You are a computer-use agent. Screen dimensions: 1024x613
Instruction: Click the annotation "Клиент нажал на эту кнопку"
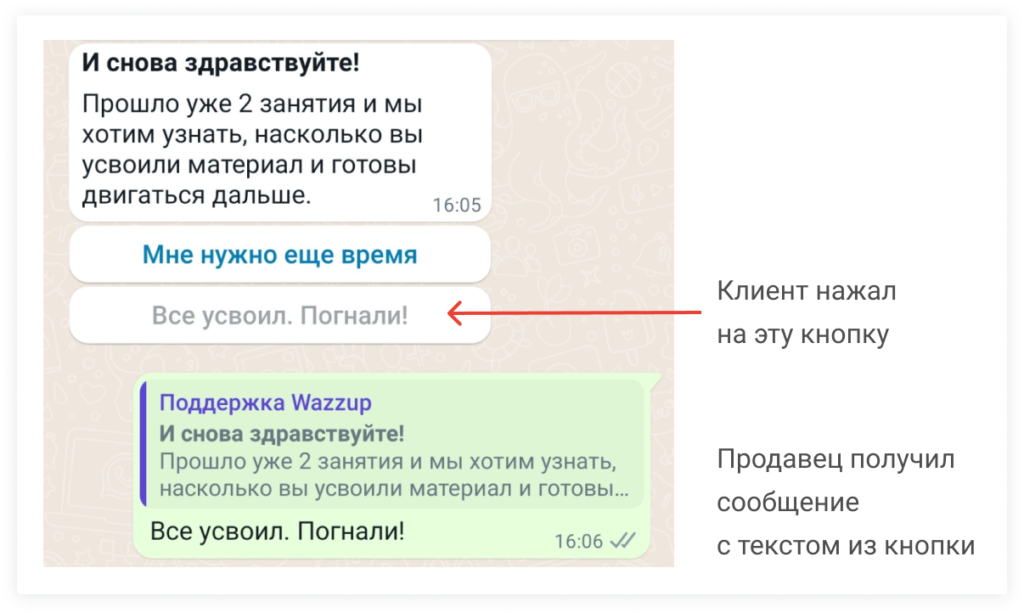click(x=805, y=313)
